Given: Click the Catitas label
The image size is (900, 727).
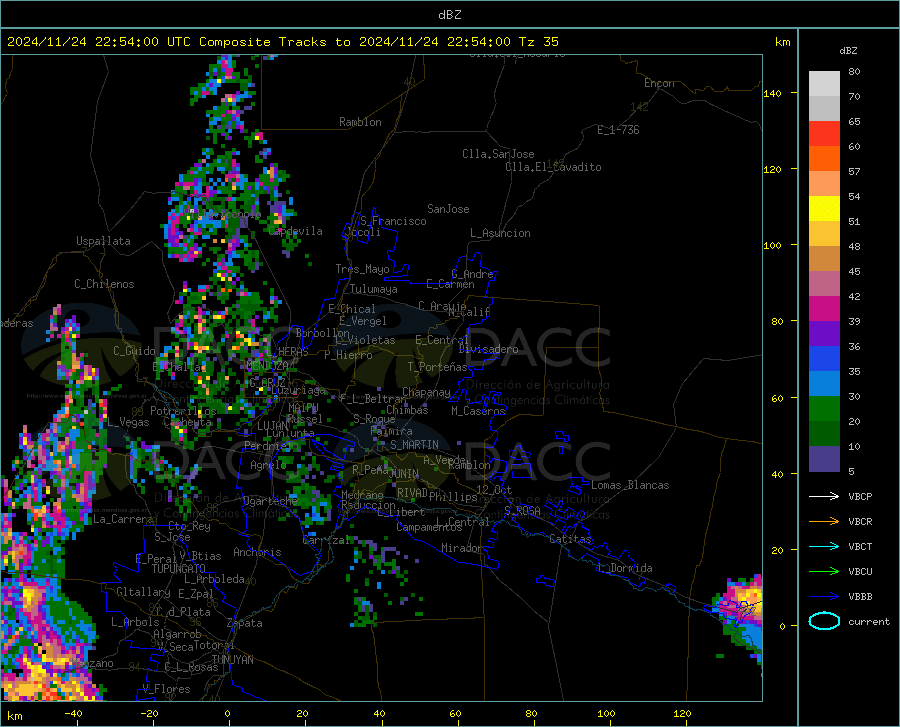Looking at the screenshot, I should pos(570,539).
